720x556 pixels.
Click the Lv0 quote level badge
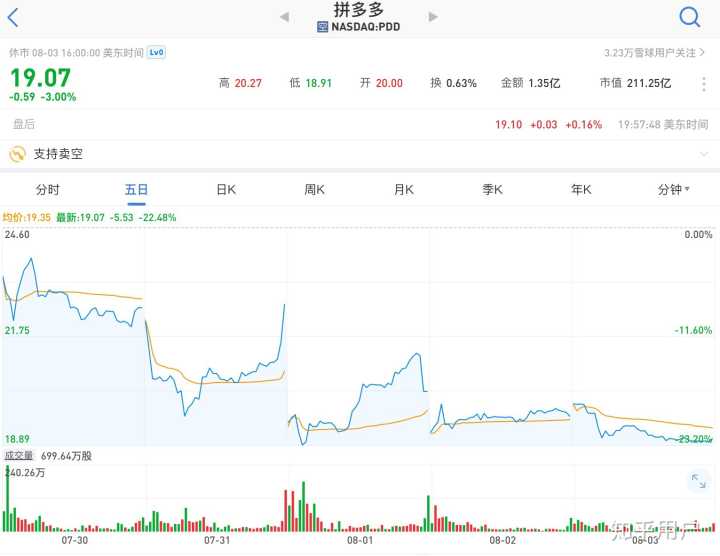(x=156, y=52)
